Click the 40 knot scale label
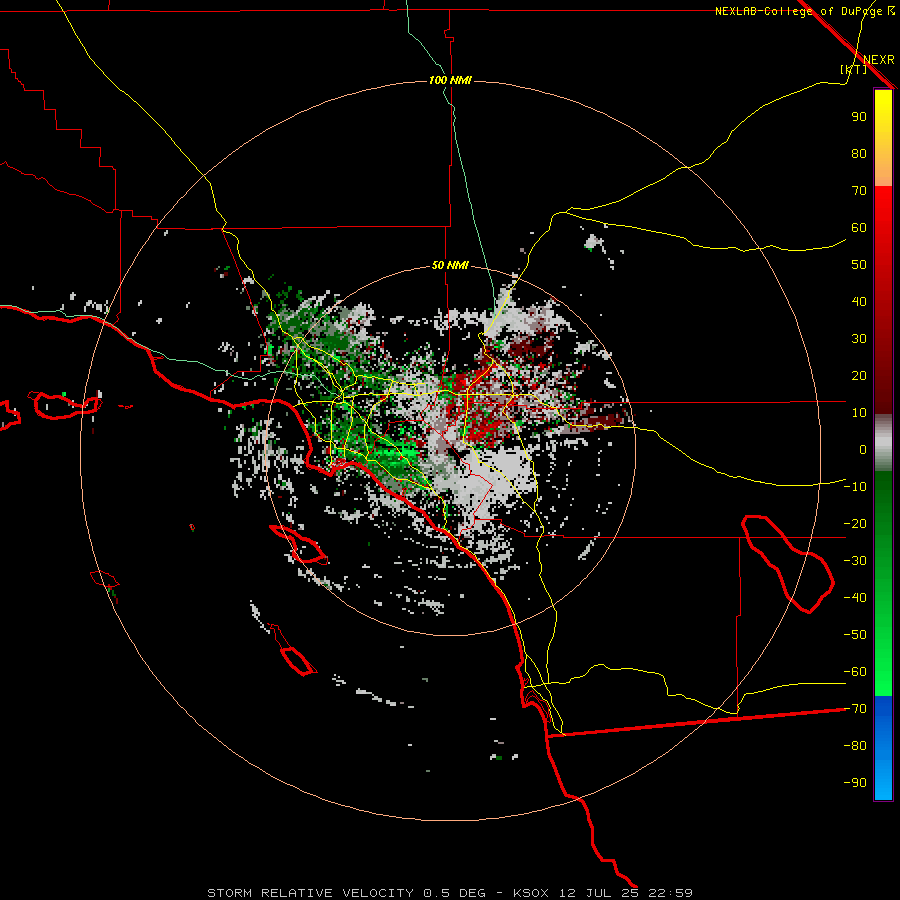The height and width of the screenshot is (900, 900). pos(859,302)
